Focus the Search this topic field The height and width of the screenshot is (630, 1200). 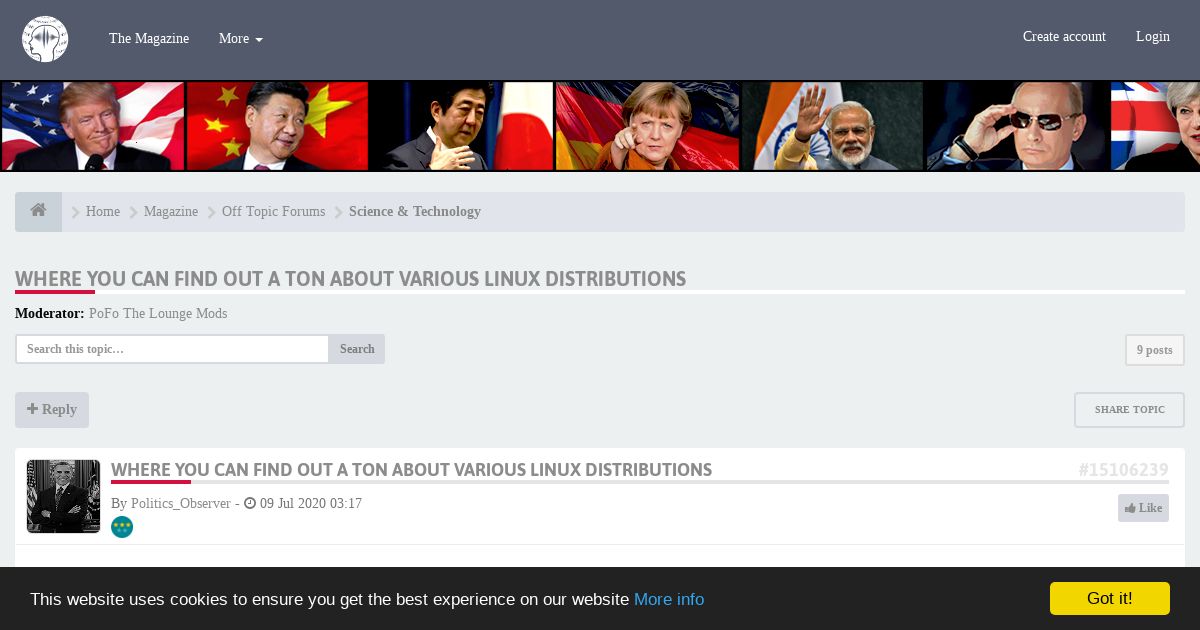172,349
